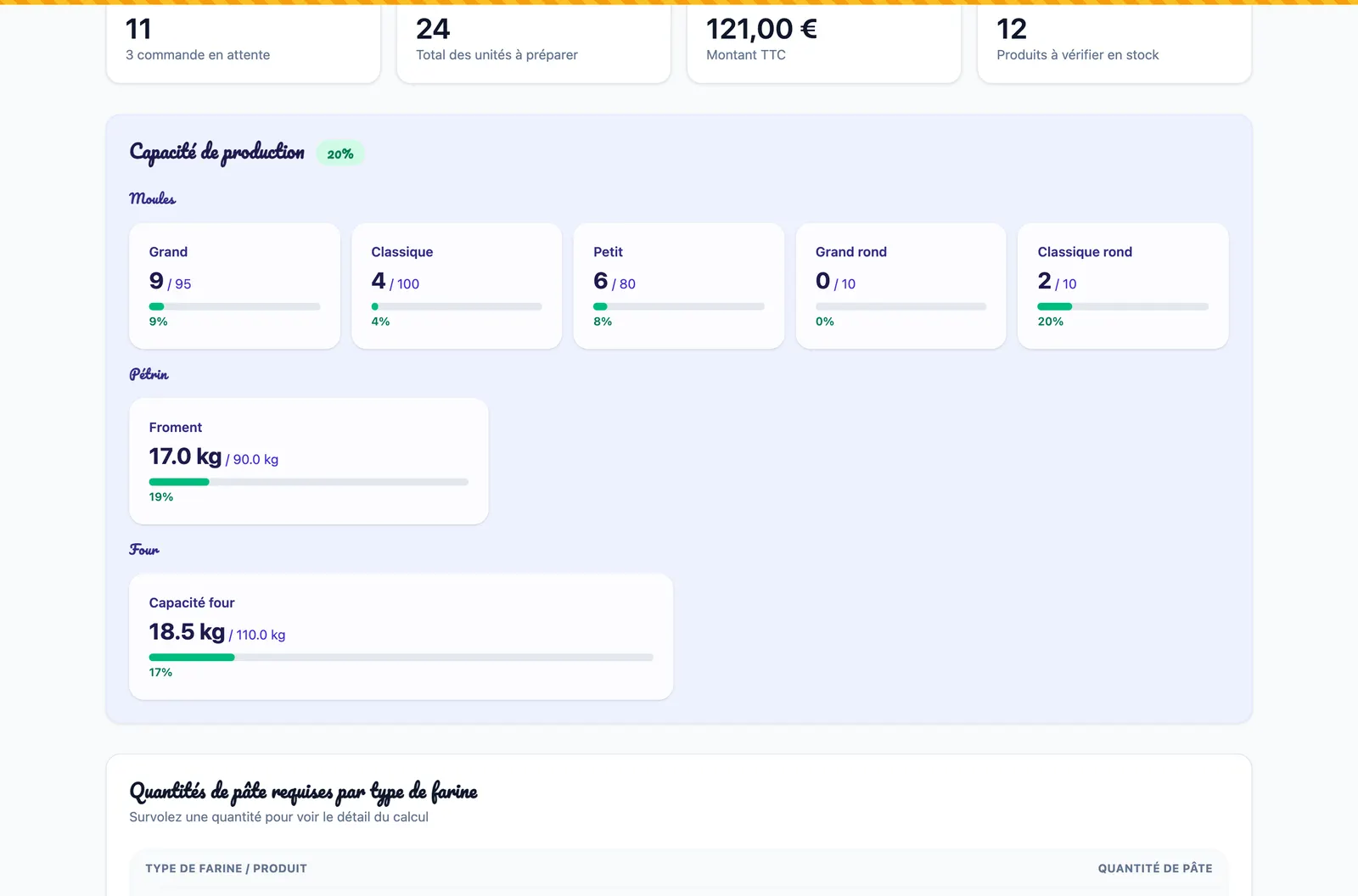
Task: Click the Grand mould progress bar
Action: 234,306
